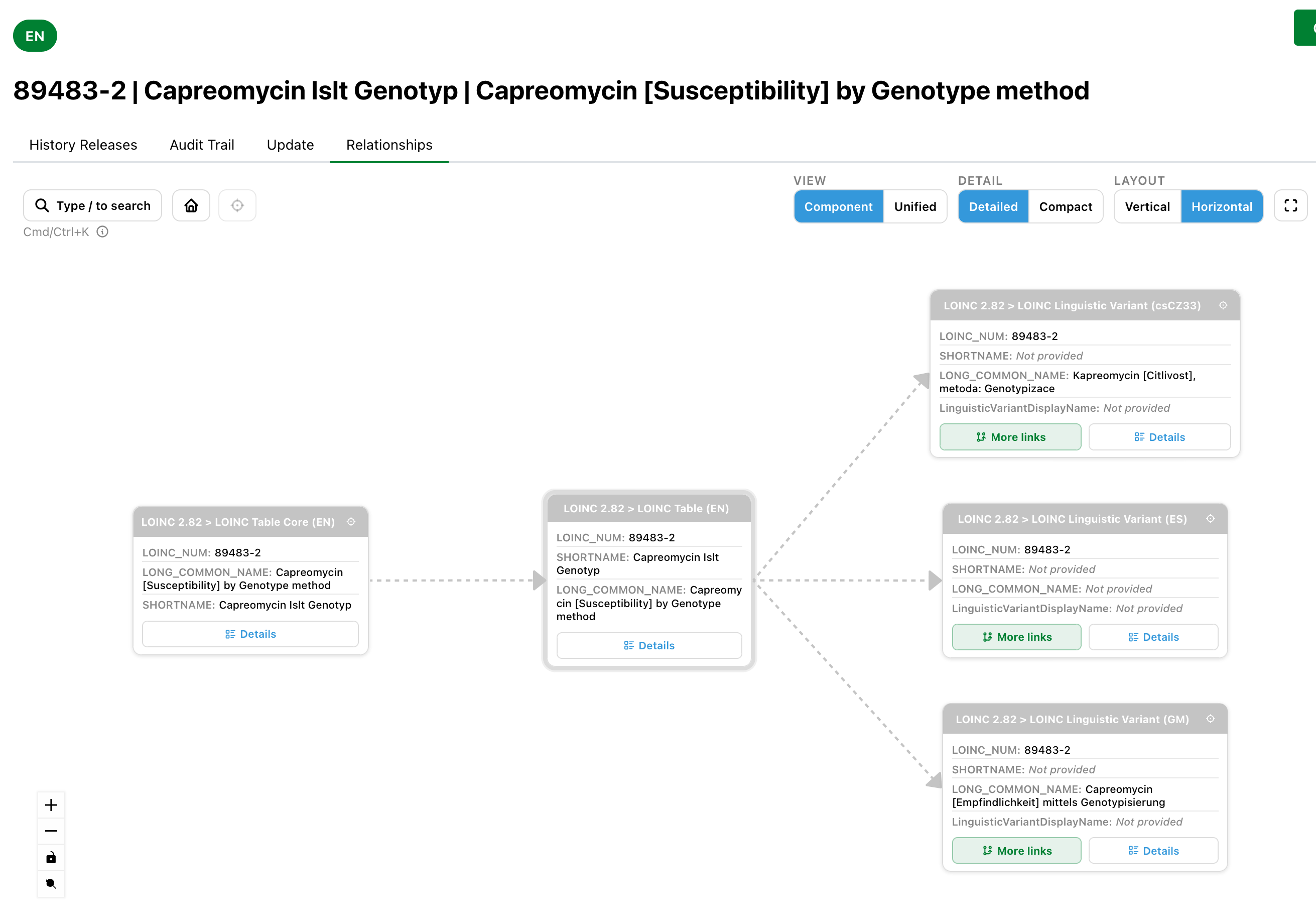Open the Audit Trail tab

click(x=202, y=145)
